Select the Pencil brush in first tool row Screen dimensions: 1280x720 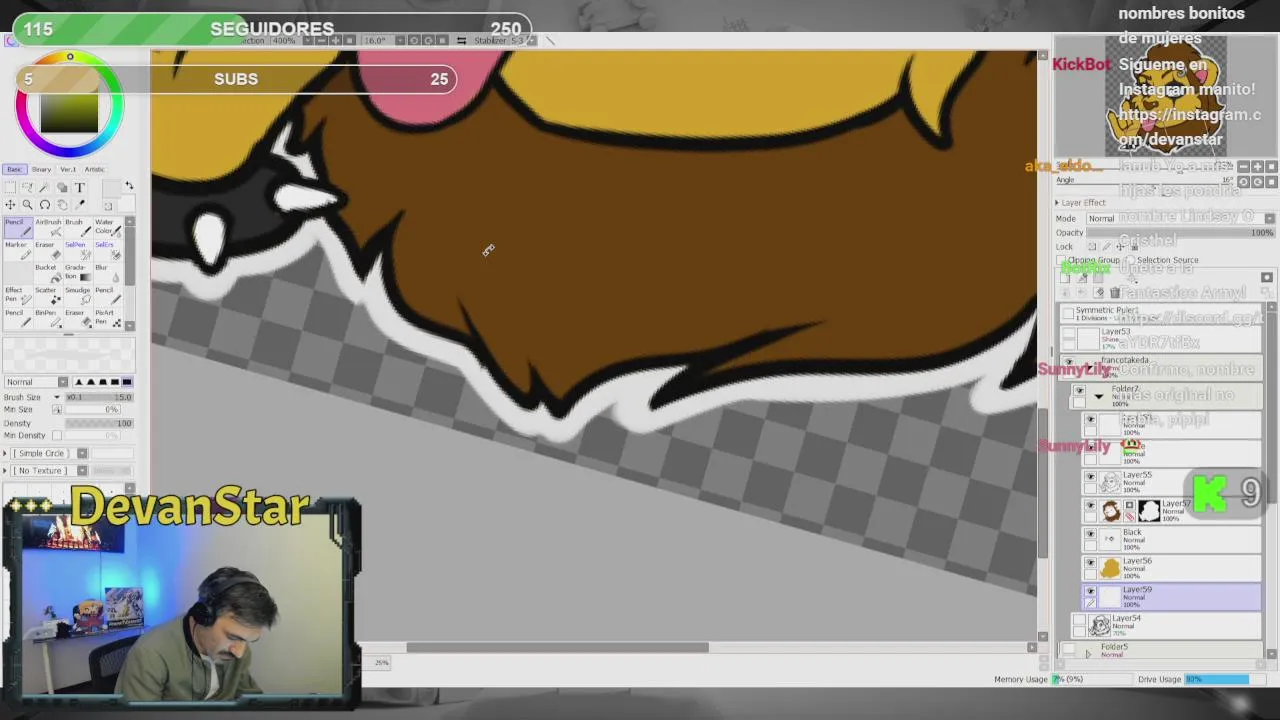coord(18,227)
